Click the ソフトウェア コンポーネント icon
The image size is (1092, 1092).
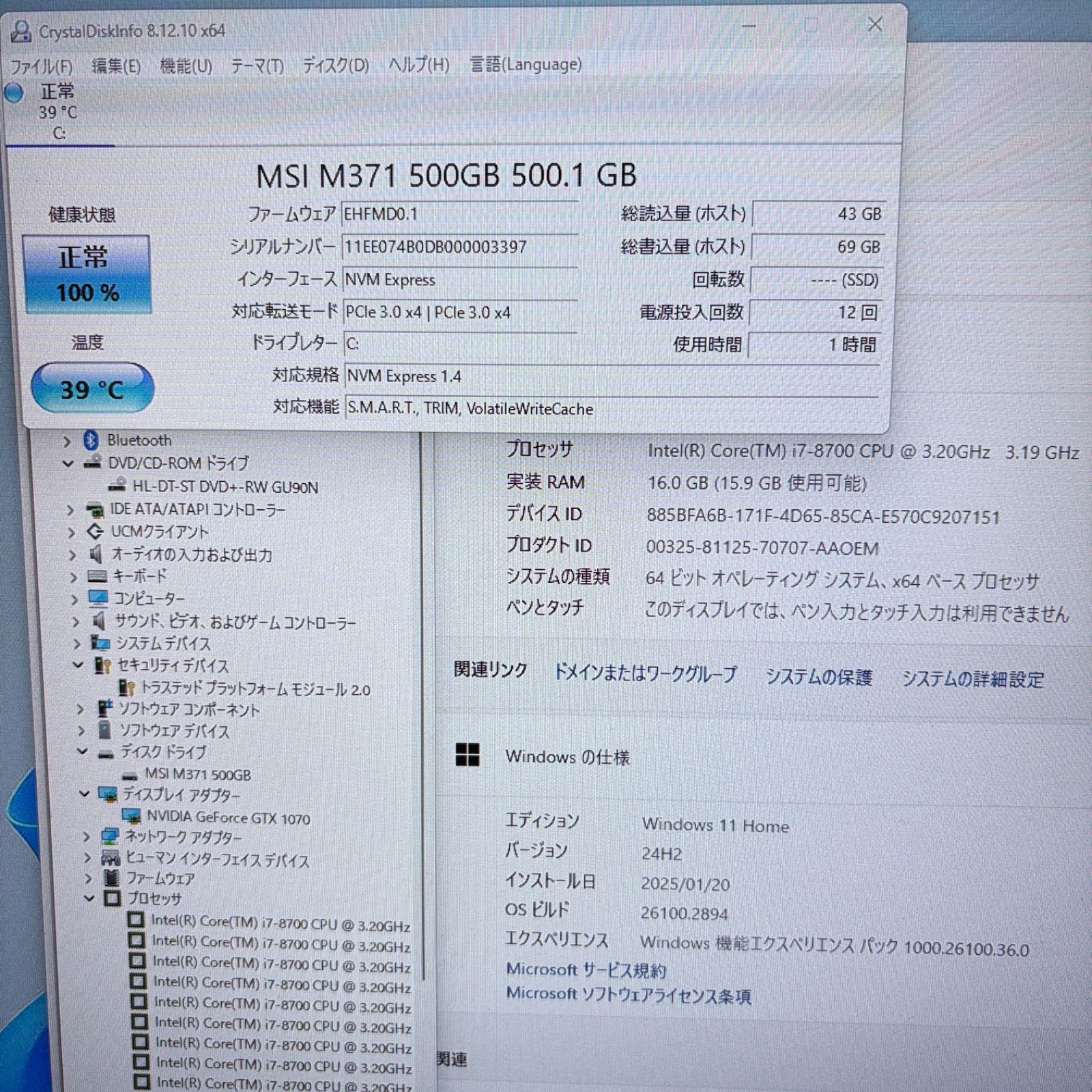pos(105,708)
